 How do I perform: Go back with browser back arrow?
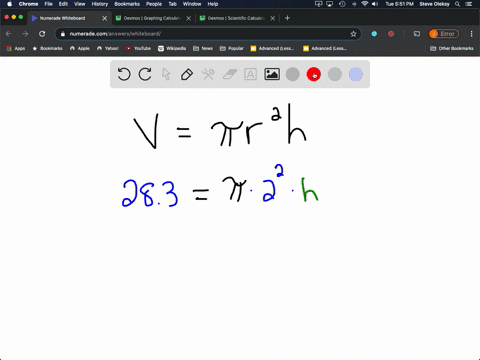pyautogui.click(x=9, y=34)
